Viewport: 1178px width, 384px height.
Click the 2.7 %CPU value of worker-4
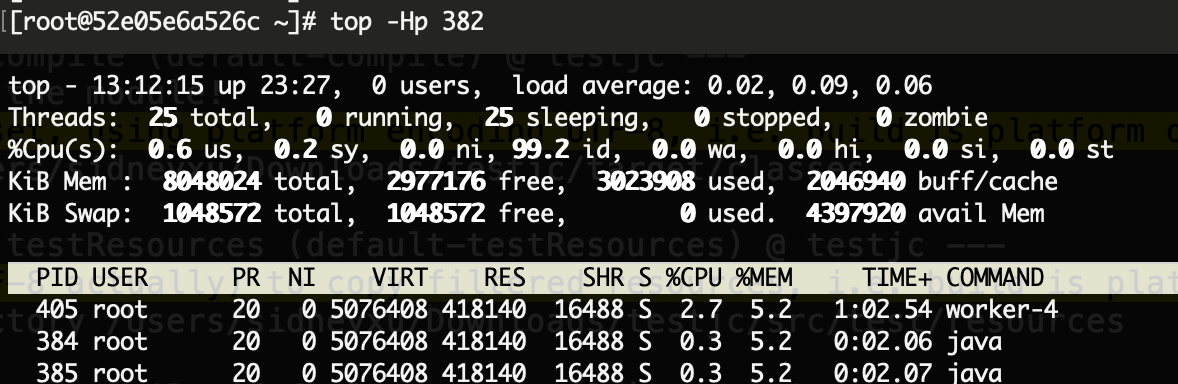click(x=701, y=309)
